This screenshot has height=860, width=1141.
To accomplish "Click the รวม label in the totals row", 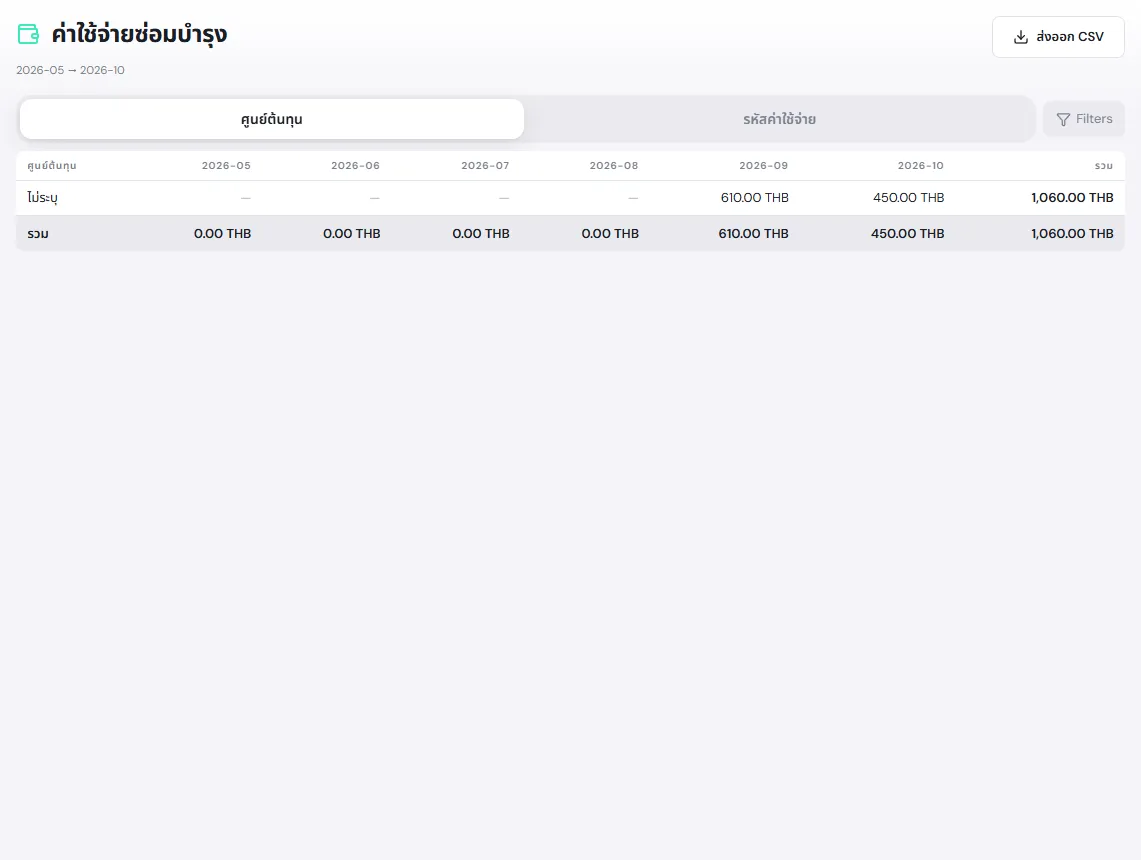I will click(38, 234).
